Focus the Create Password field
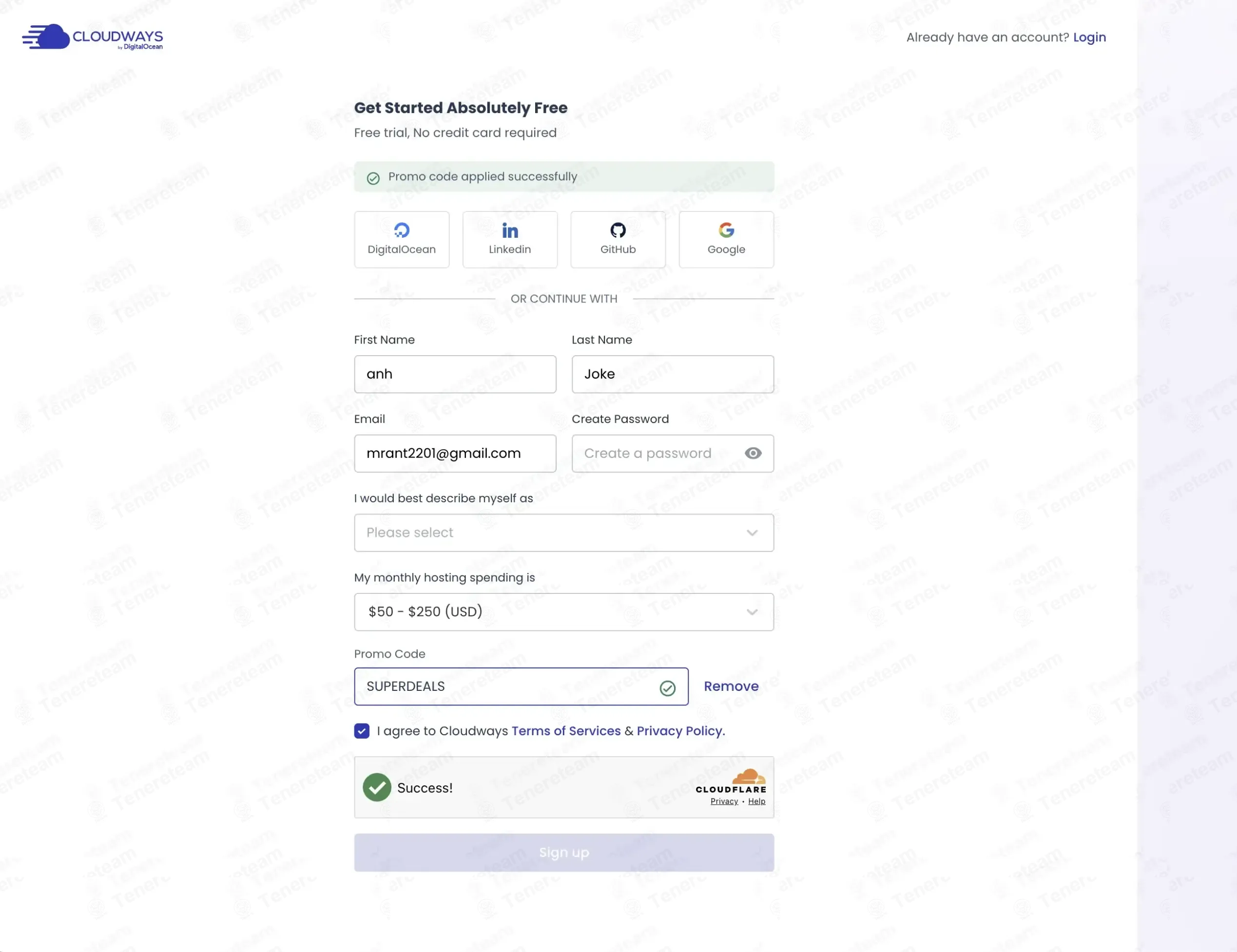The image size is (1237, 952). (x=672, y=453)
